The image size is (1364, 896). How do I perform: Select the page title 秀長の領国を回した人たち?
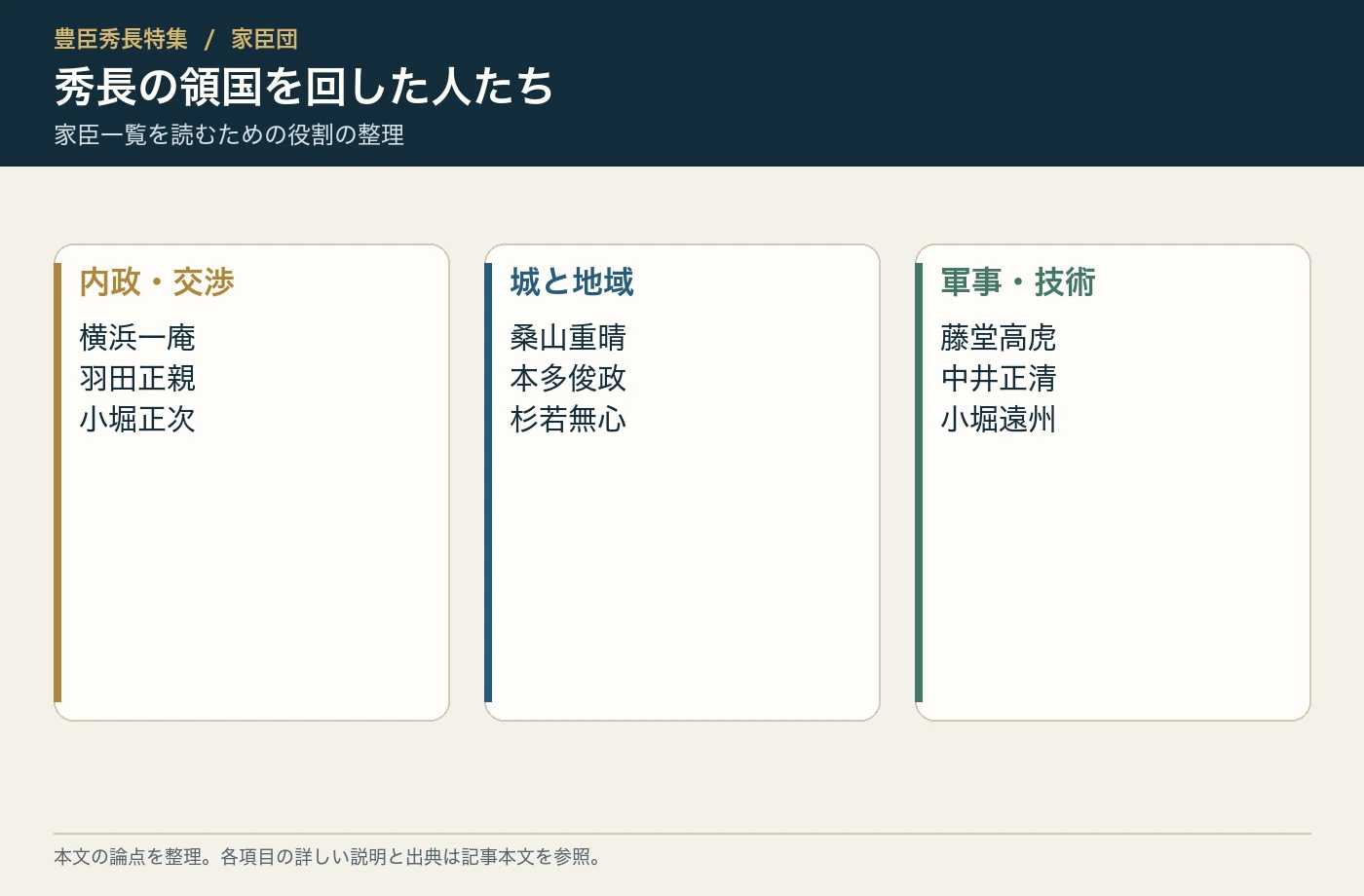point(304,87)
